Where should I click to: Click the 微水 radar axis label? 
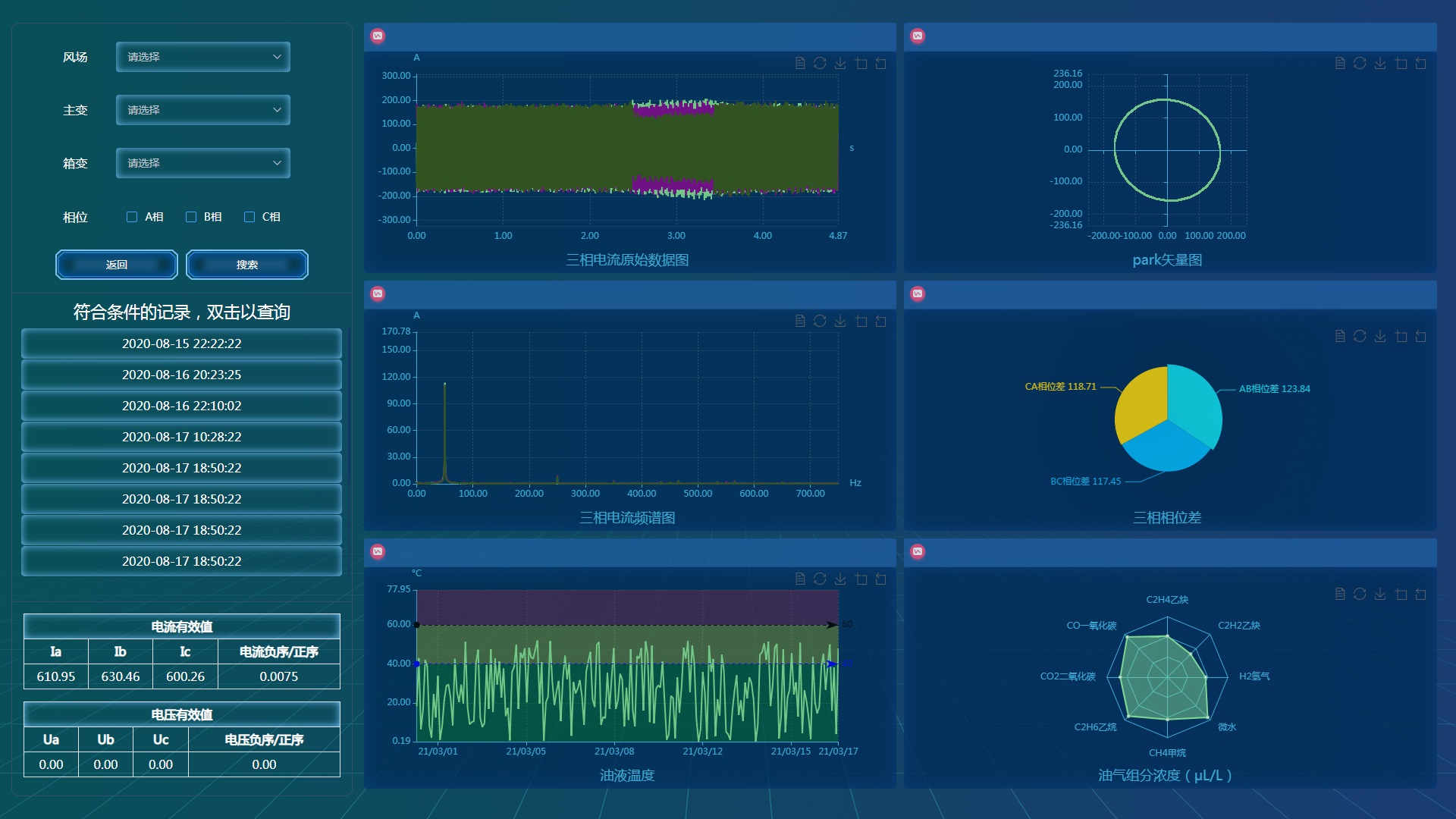(1227, 727)
